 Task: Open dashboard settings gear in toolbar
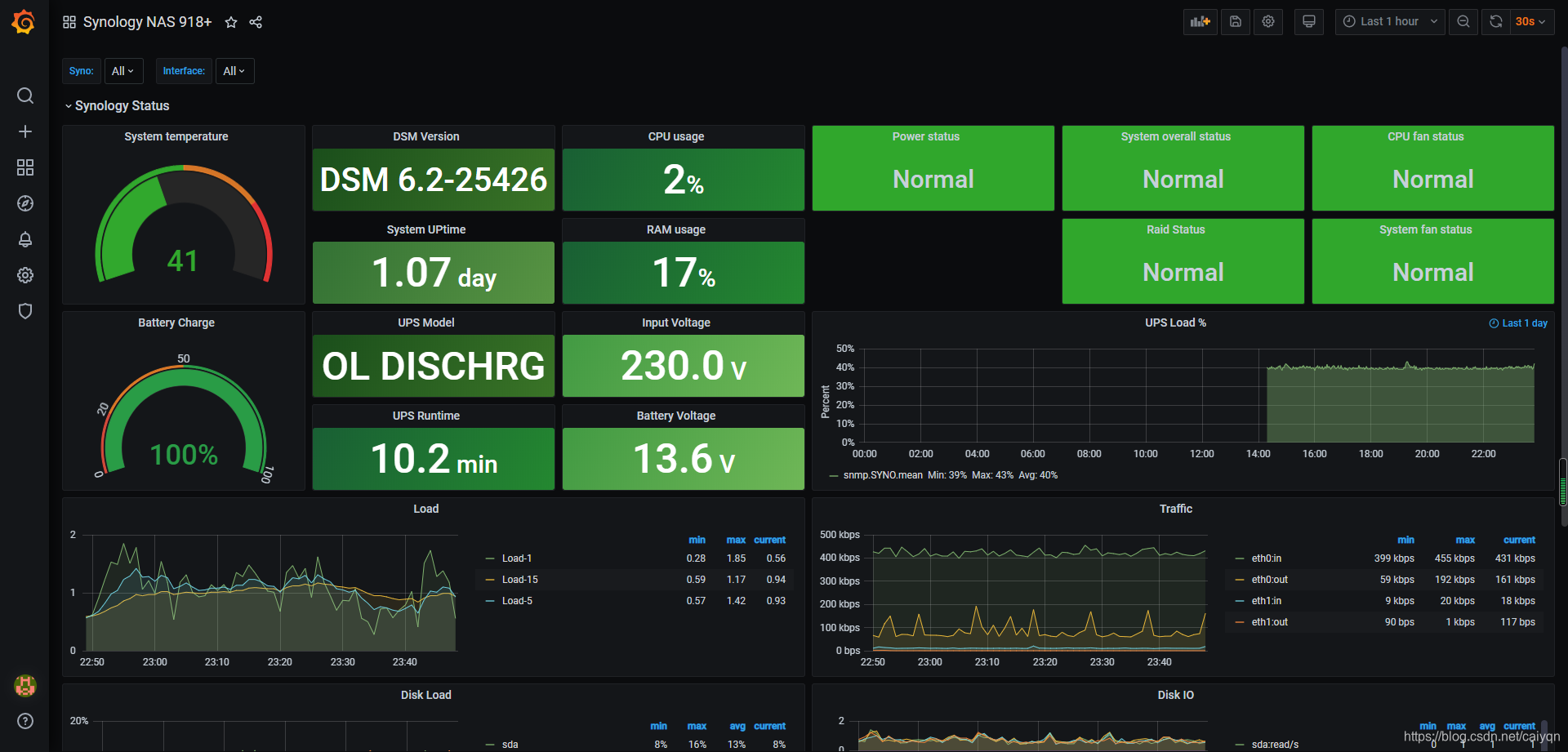1268,22
